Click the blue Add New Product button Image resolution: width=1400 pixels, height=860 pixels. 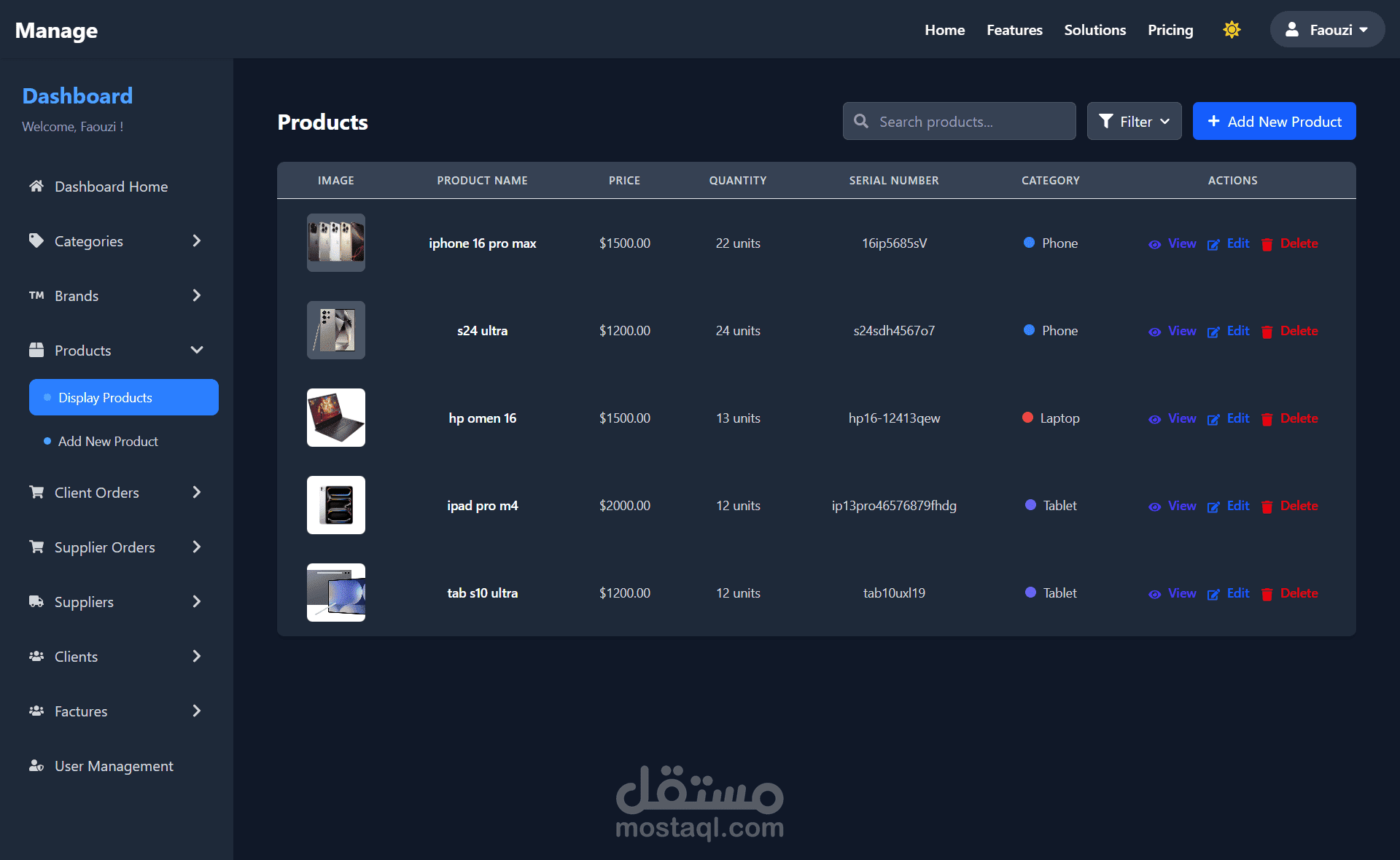[1274, 122]
